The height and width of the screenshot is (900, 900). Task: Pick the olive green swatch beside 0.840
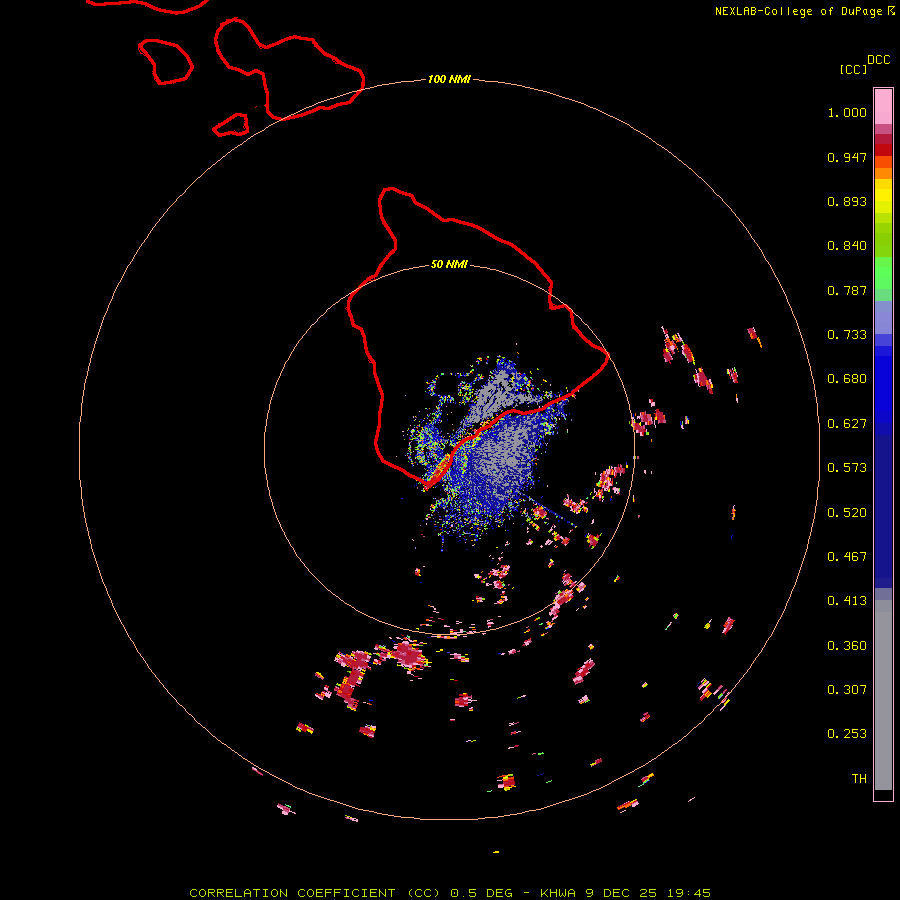pos(883,240)
